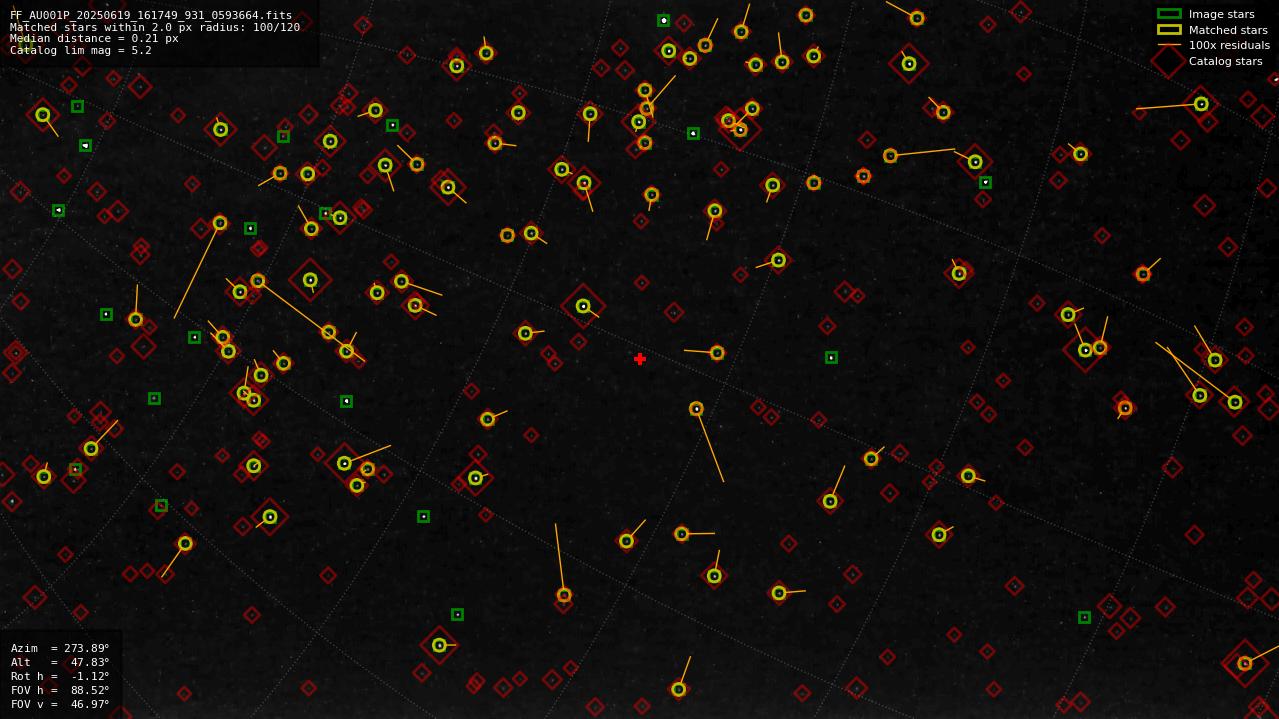Click the green image-star square nearest the bottom-right corner
The width and height of the screenshot is (1279, 719).
pos(1084,617)
